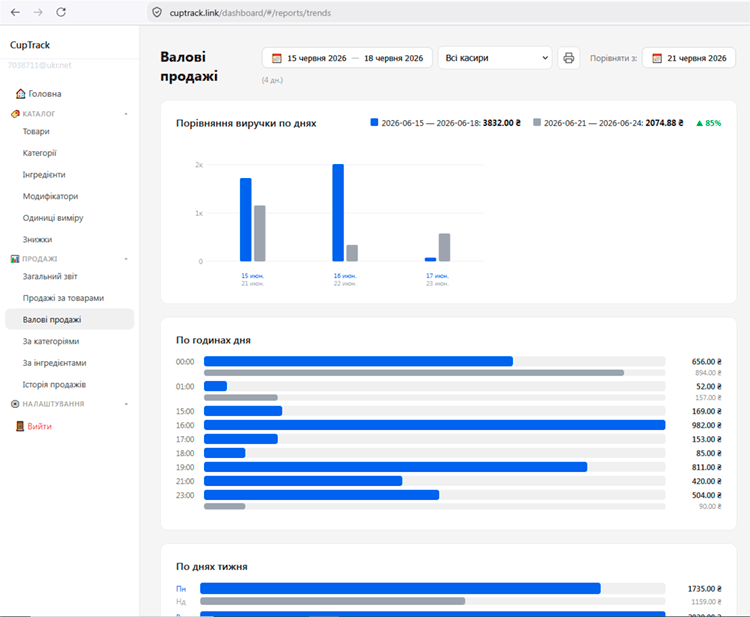Click the gear icon beside НАЛАШТУВАННЯ
The width and height of the screenshot is (750, 617).
click(x=15, y=404)
